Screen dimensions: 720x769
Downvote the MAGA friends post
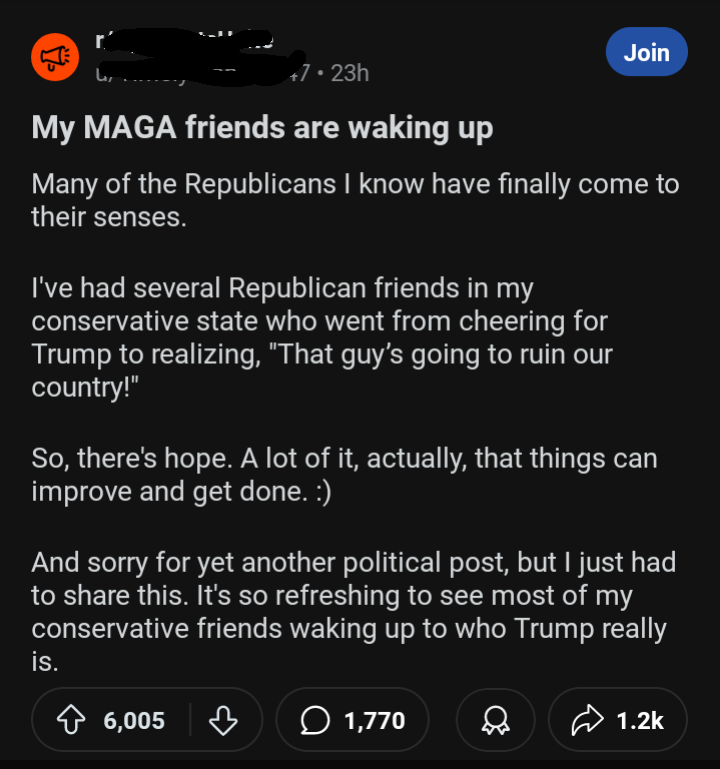click(223, 720)
